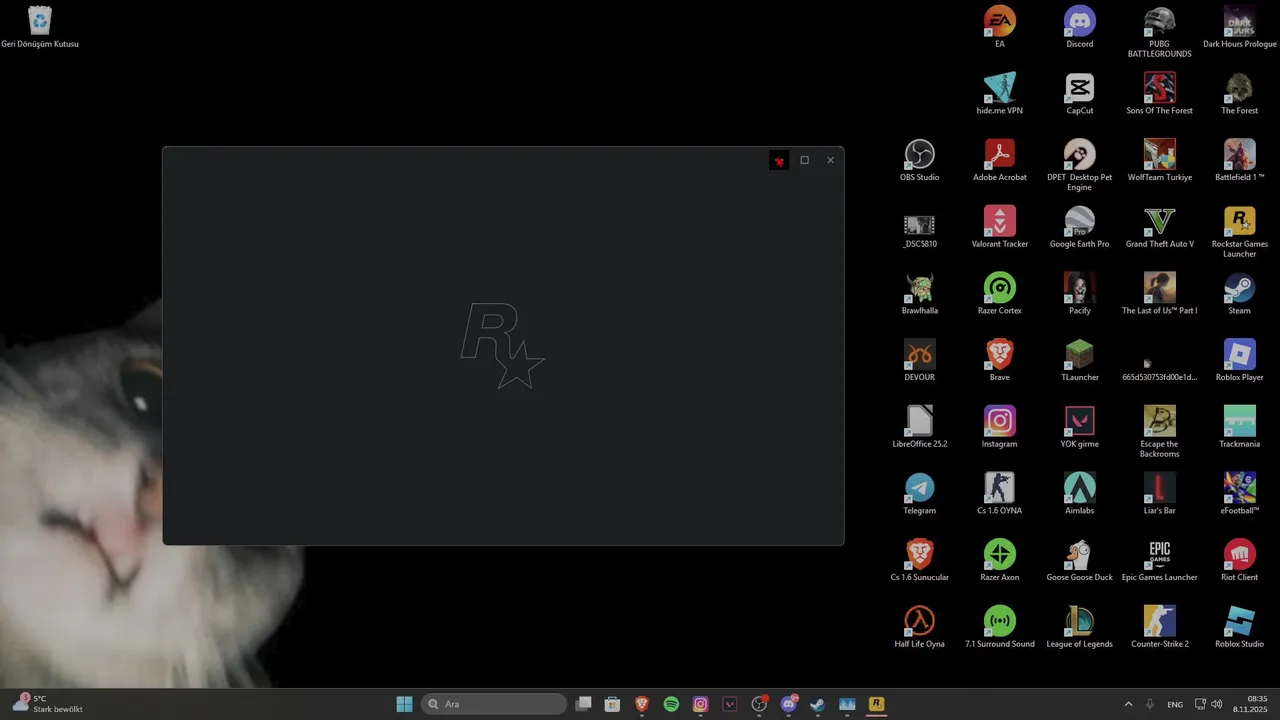The height and width of the screenshot is (720, 1280).
Task: Select Goose Goose Duck icon
Action: [1080, 560]
